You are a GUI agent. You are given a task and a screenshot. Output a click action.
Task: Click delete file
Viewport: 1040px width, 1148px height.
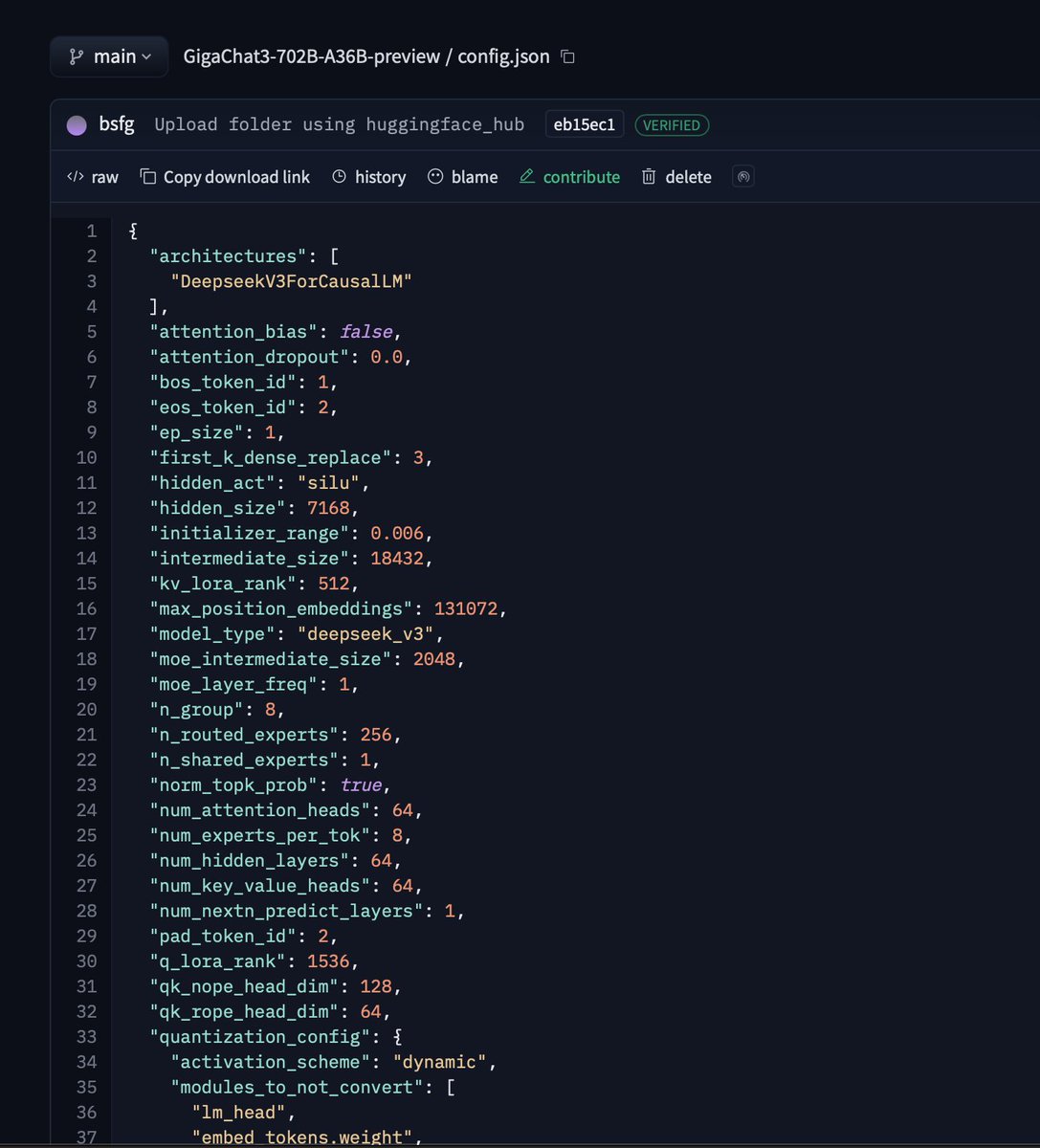pyautogui.click(x=676, y=177)
